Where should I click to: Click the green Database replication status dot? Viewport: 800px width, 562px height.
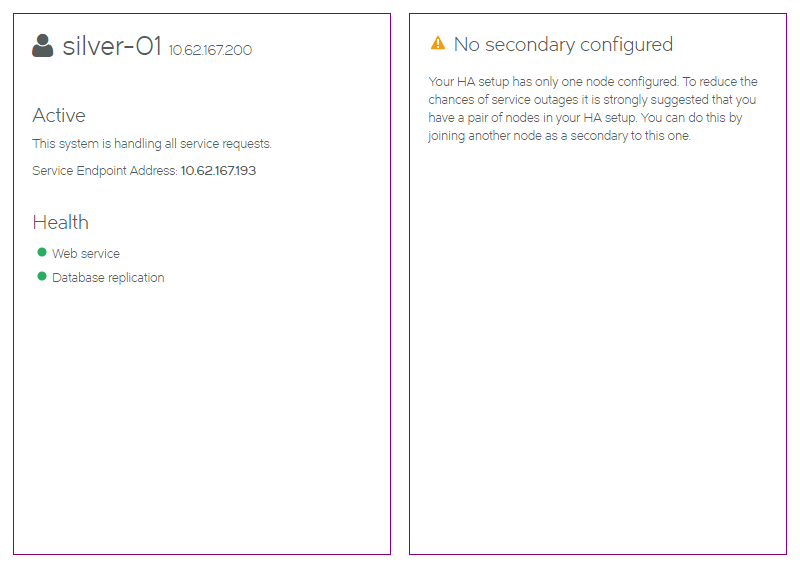pyautogui.click(x=42, y=276)
